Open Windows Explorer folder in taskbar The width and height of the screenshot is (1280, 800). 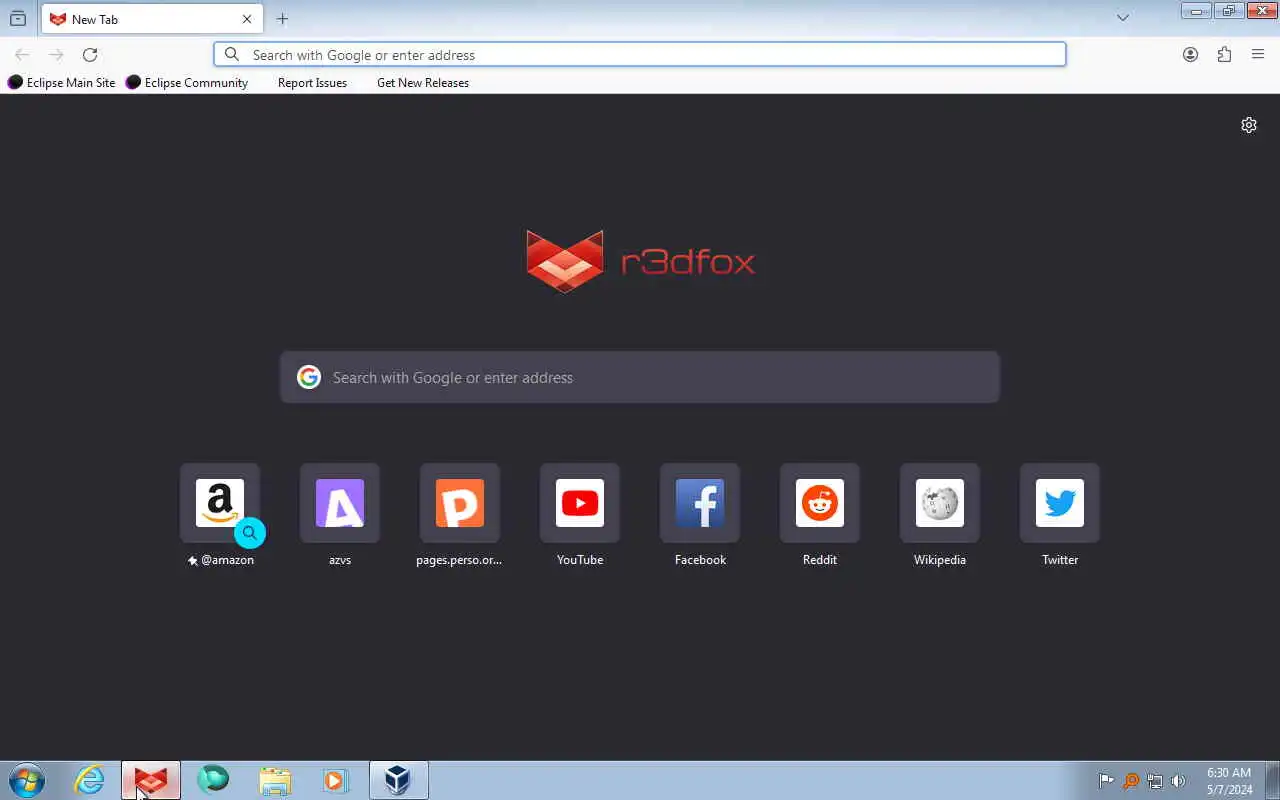point(274,780)
